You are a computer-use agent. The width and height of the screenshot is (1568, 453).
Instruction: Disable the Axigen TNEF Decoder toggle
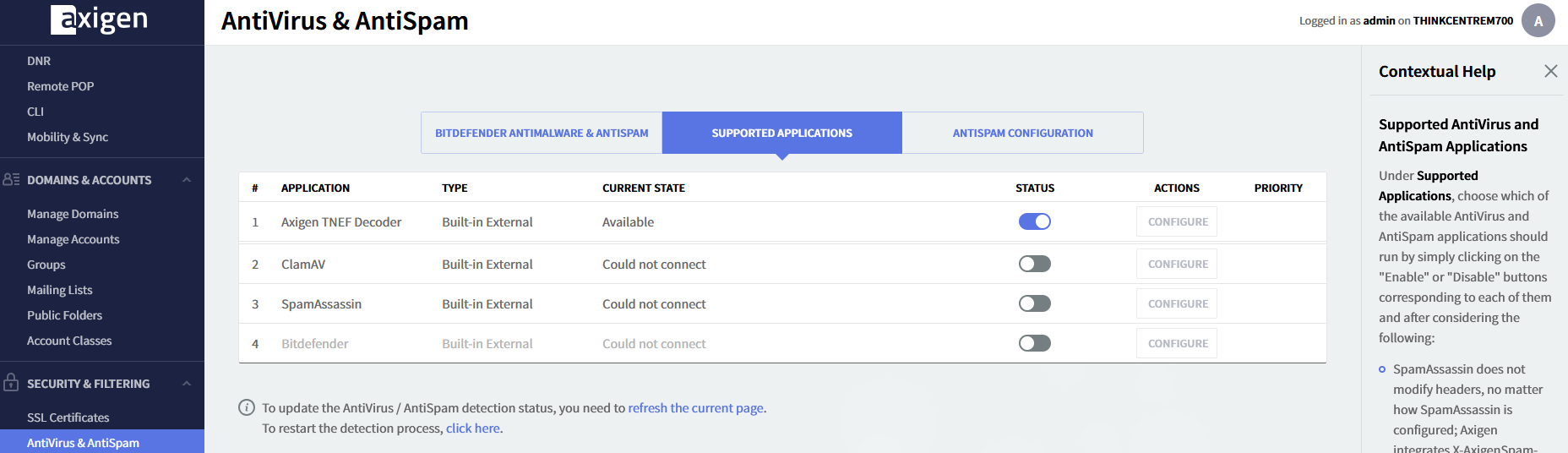tap(1034, 221)
